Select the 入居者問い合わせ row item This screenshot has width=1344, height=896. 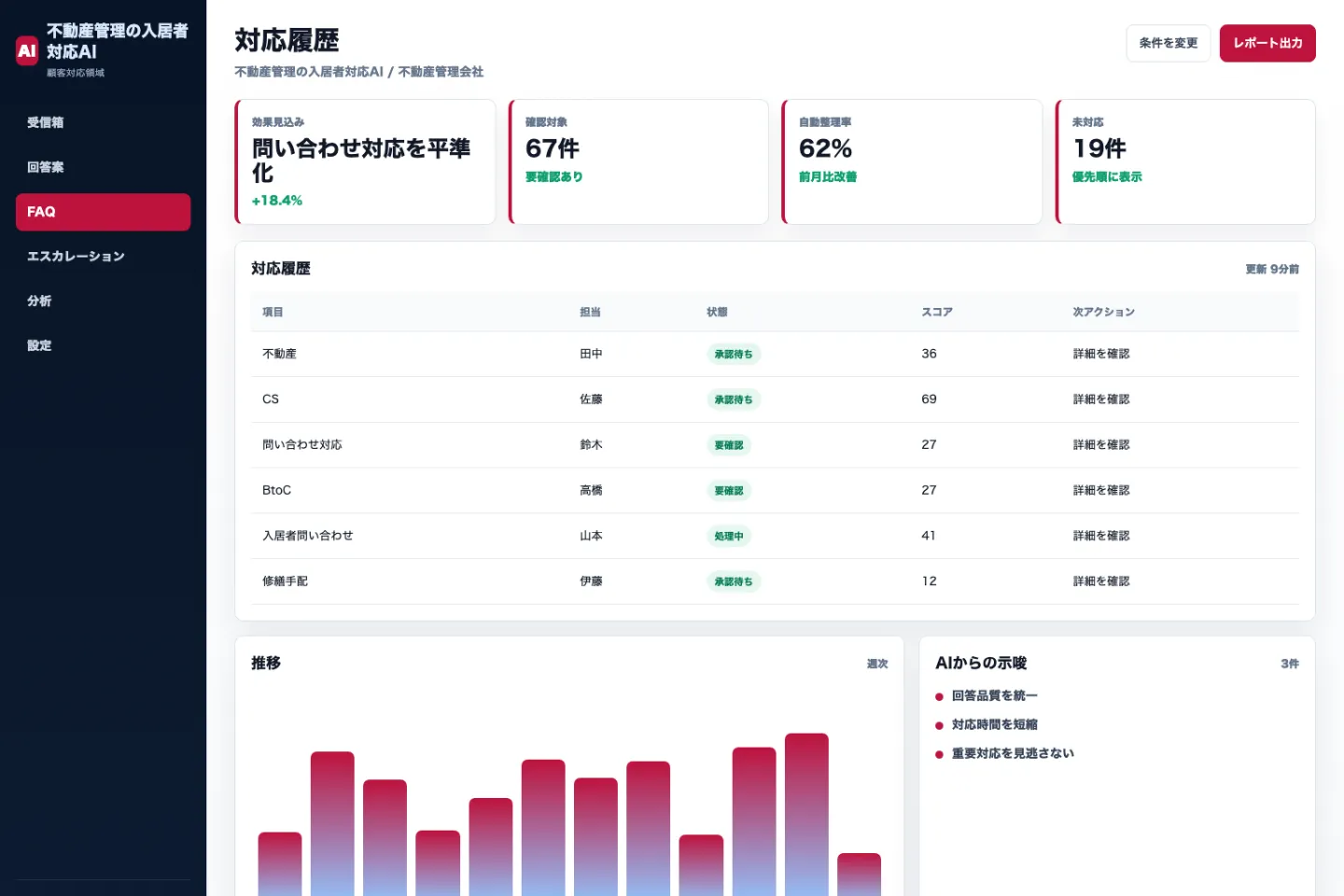[308, 536]
